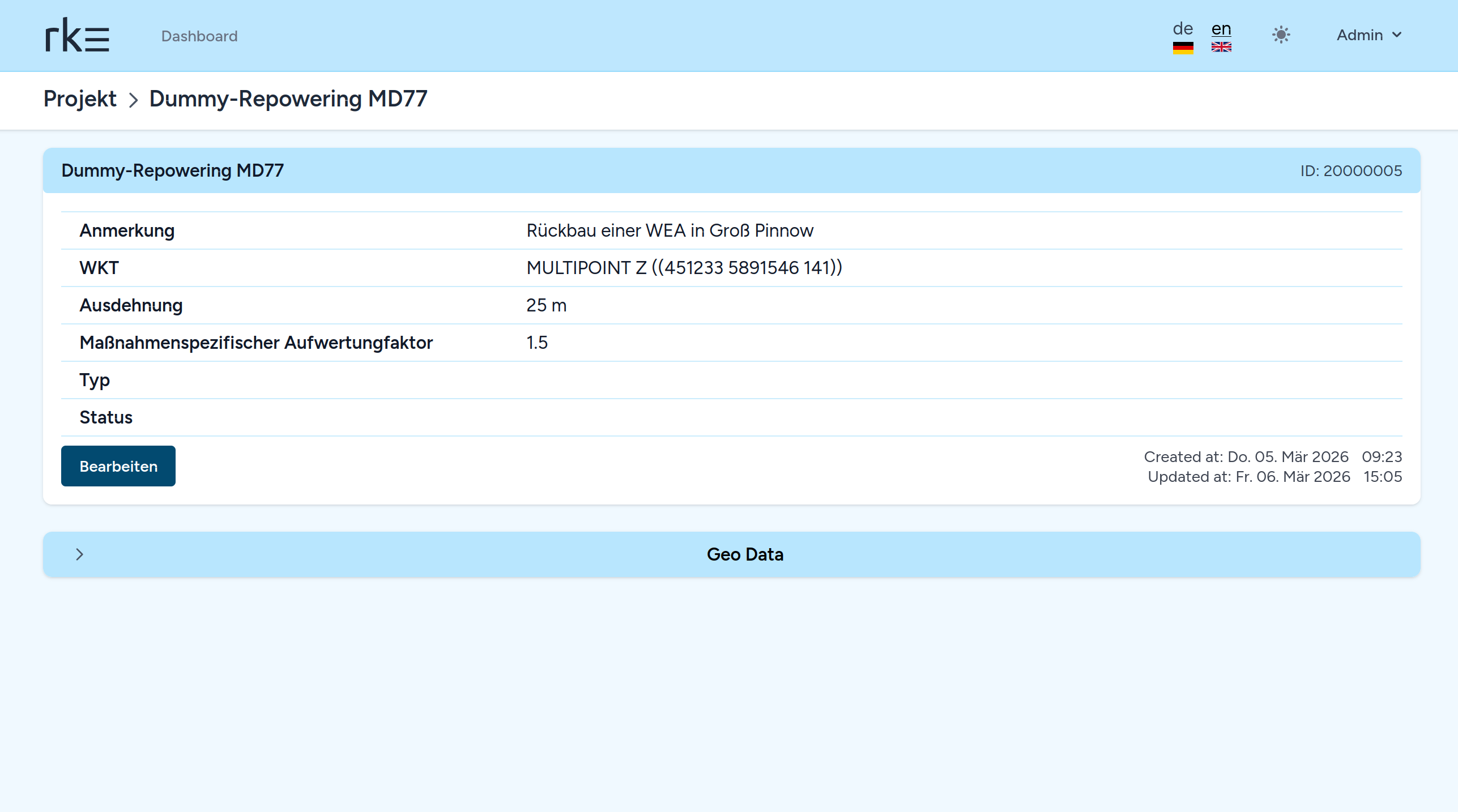
Task: Click the rk logo icon
Action: pos(77,35)
